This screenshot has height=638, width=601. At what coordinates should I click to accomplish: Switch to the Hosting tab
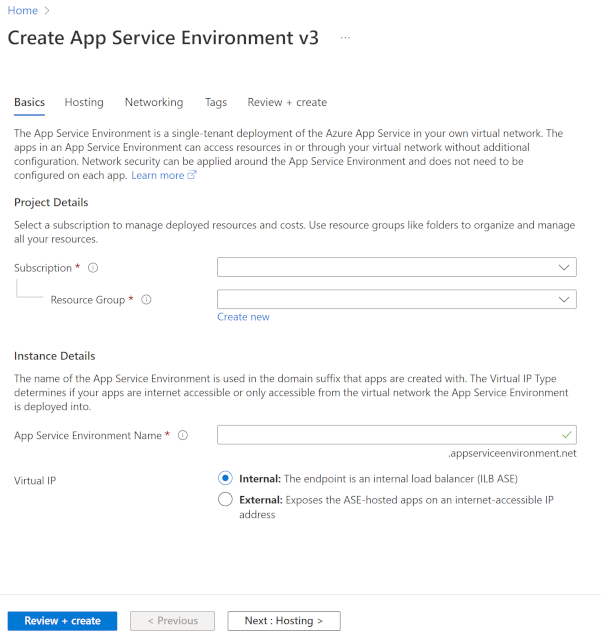84,102
